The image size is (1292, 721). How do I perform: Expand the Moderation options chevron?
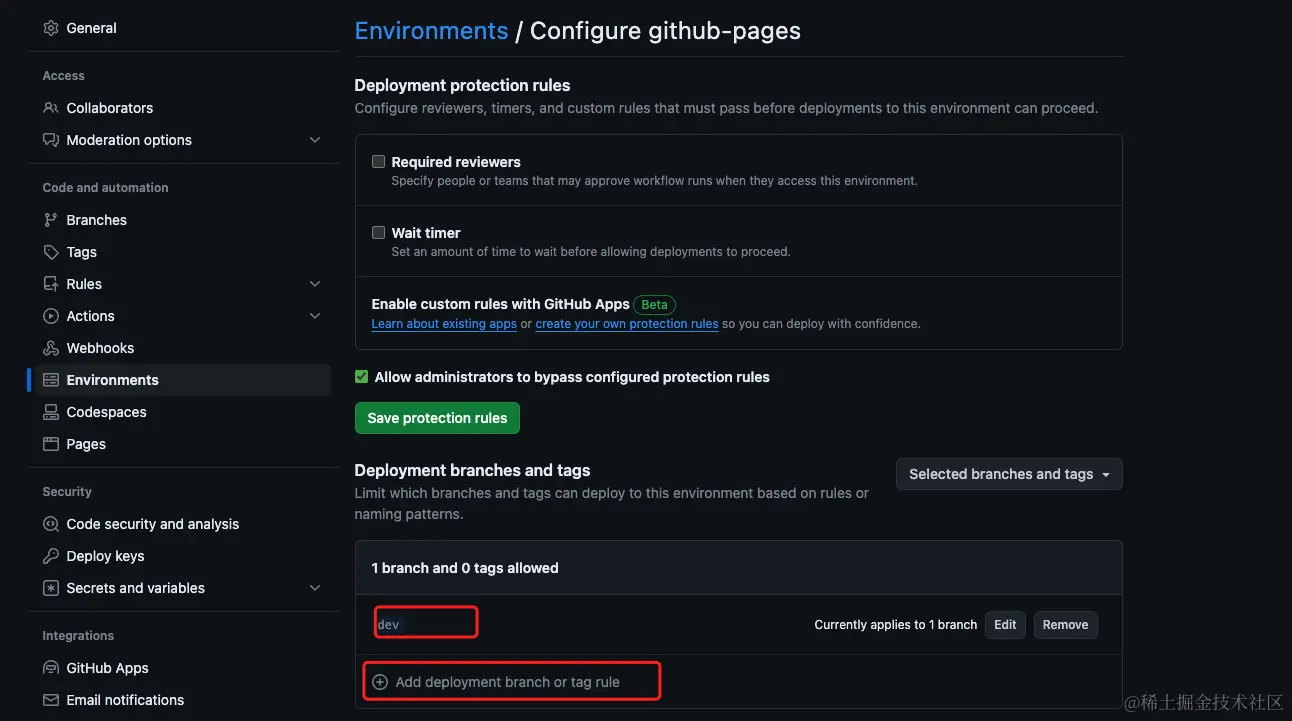(315, 140)
